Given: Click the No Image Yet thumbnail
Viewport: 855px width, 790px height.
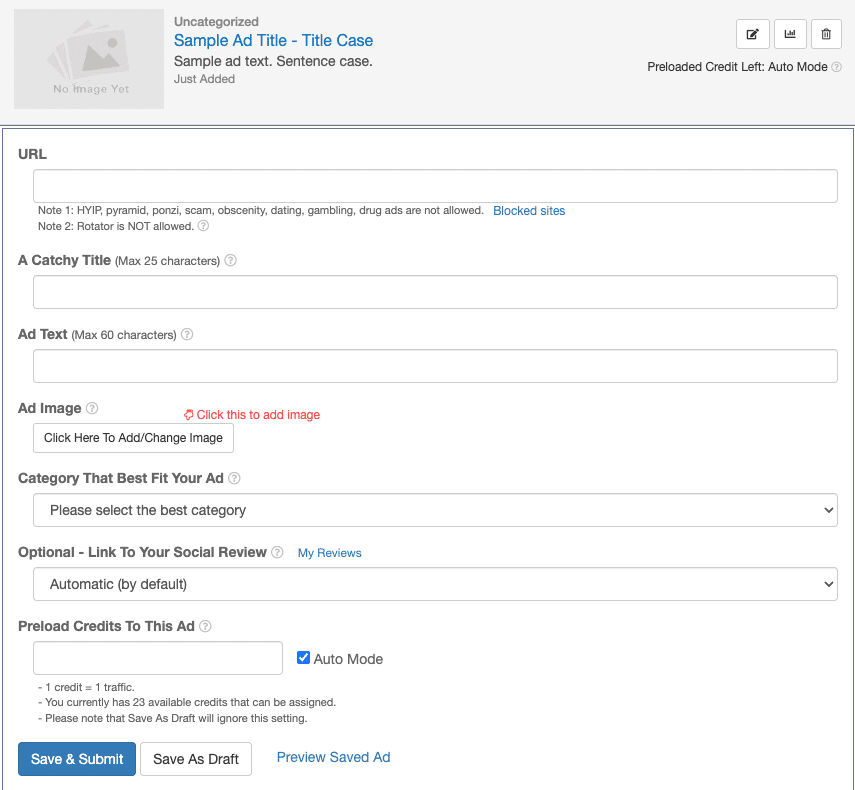Looking at the screenshot, I should pos(89,59).
